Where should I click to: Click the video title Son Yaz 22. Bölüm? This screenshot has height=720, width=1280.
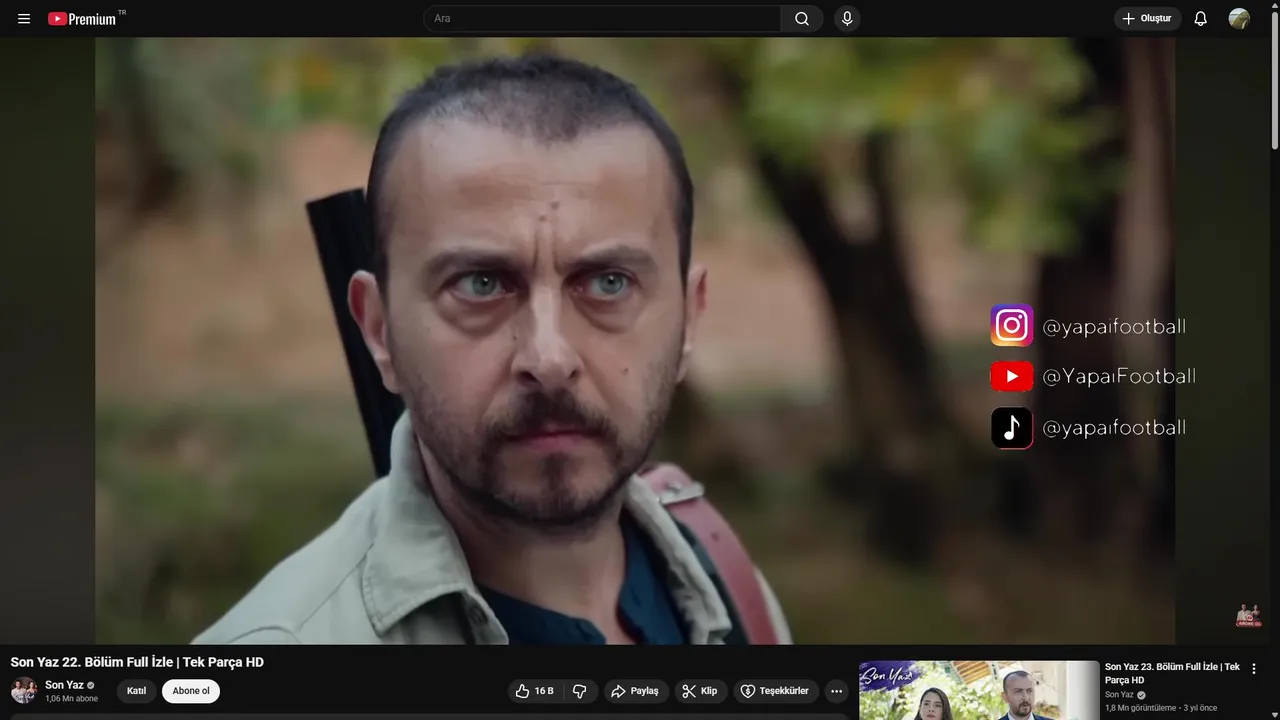tap(137, 662)
